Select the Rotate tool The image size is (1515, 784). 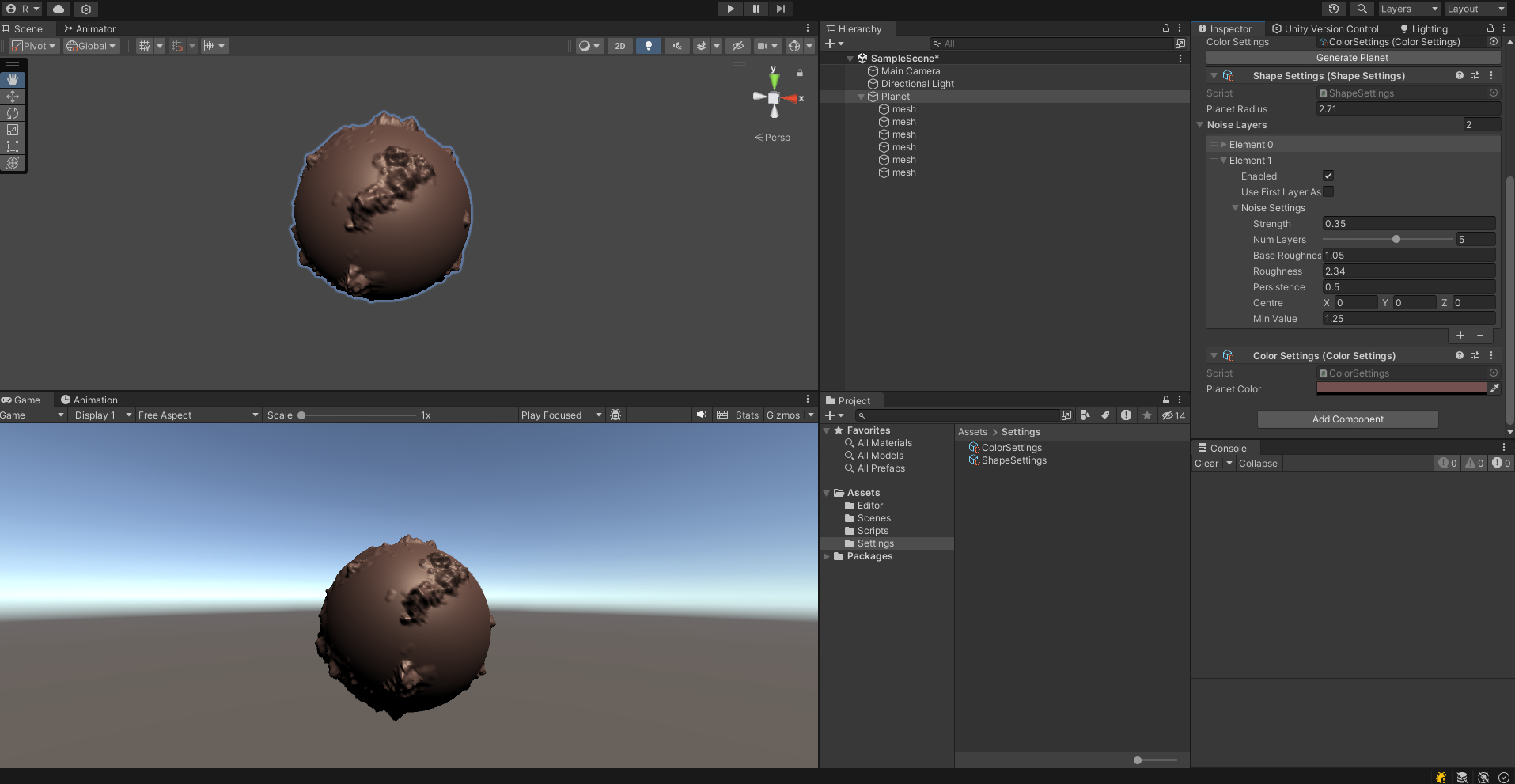click(x=13, y=113)
